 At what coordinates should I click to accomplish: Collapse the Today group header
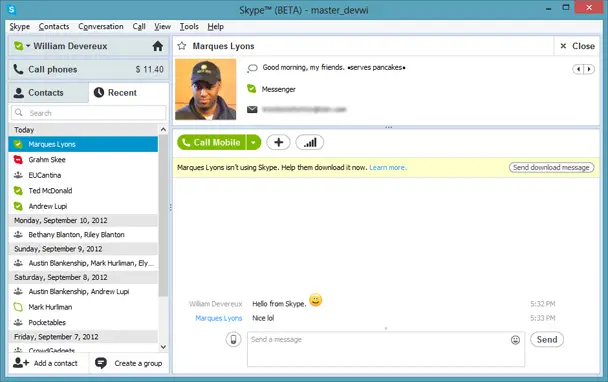(83, 130)
